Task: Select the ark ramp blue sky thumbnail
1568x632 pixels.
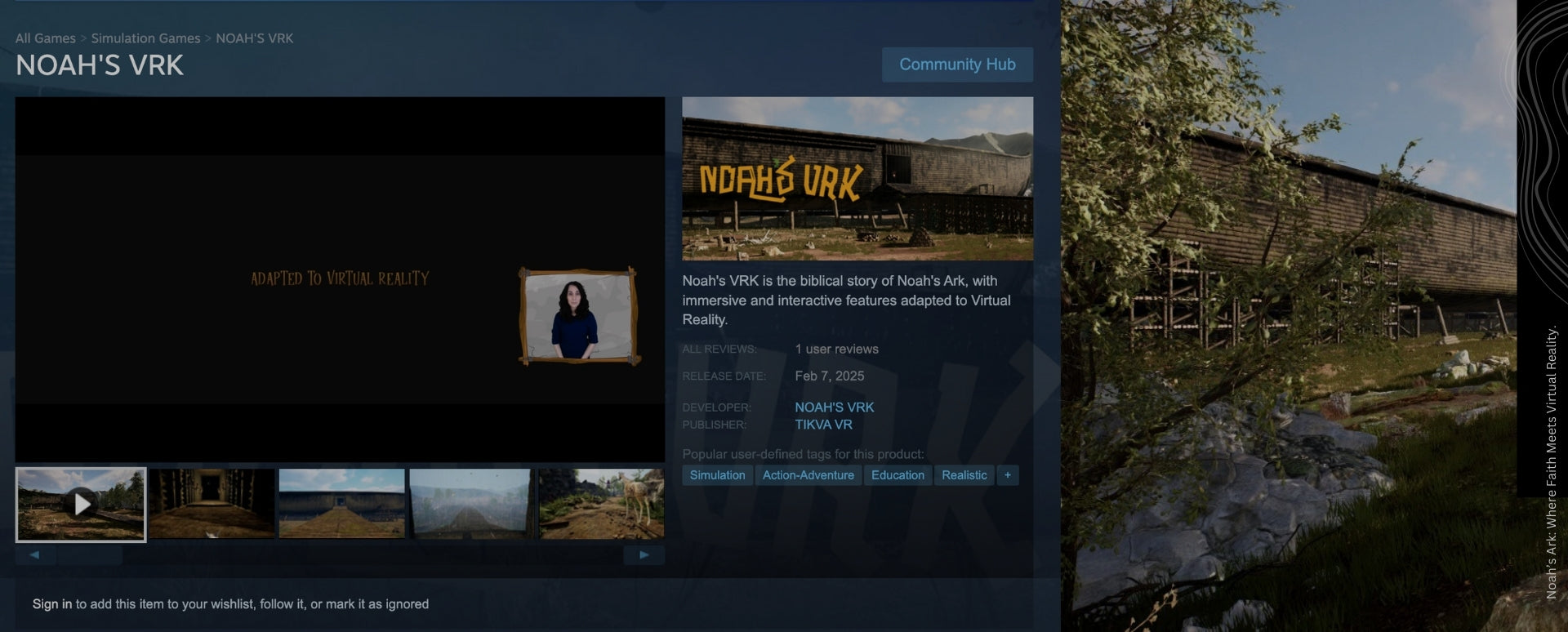Action: [341, 504]
